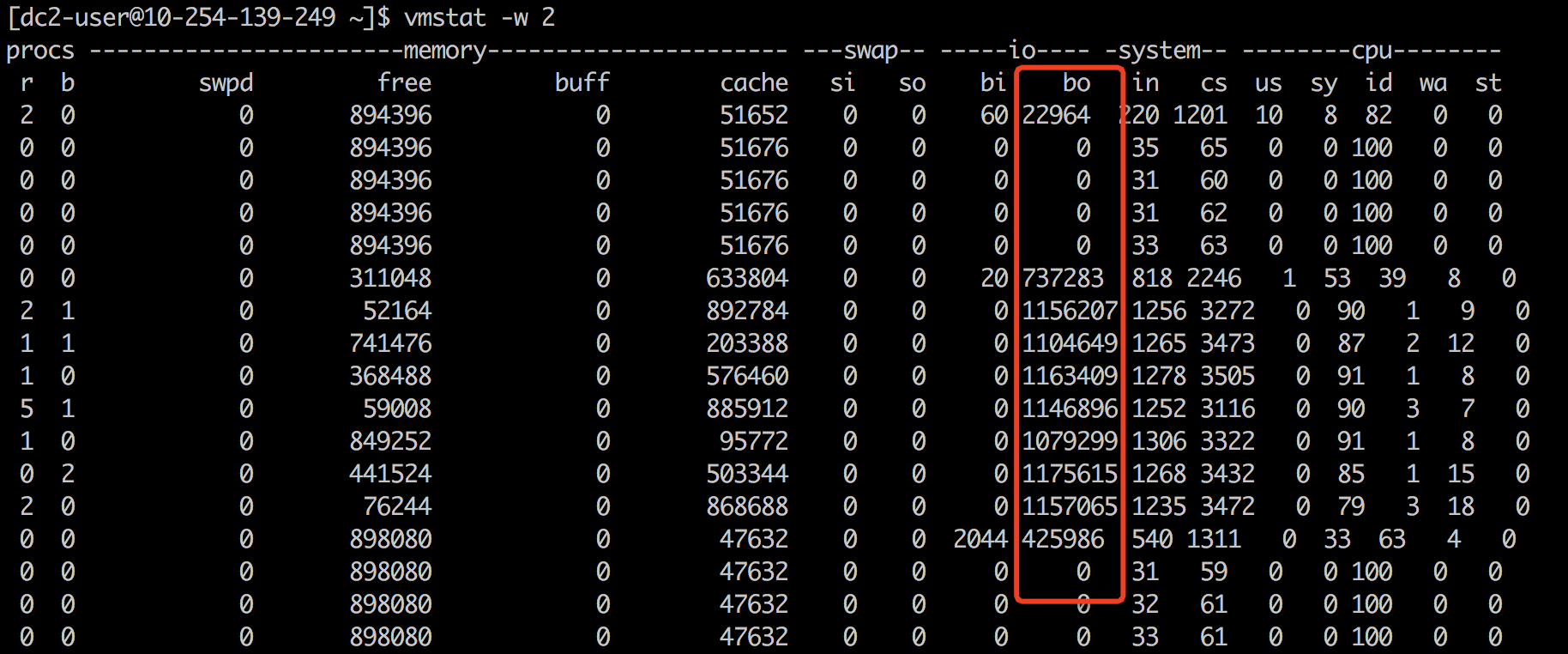Viewport: 1568px width, 654px height.
Task: Select the cs value 3505
Action: click(x=1227, y=376)
